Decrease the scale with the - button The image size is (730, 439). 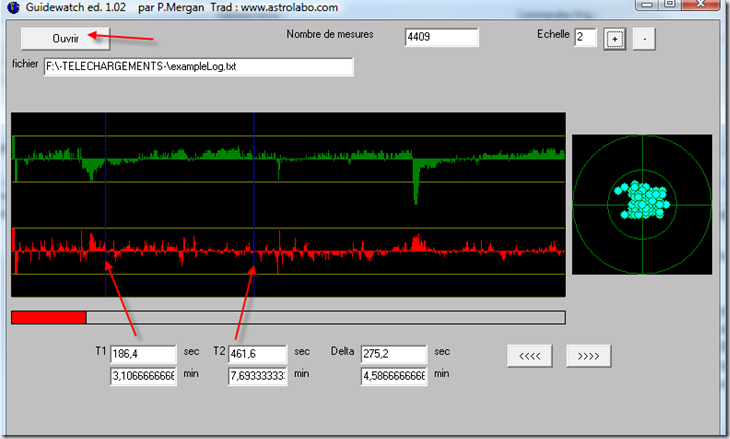pos(646,39)
